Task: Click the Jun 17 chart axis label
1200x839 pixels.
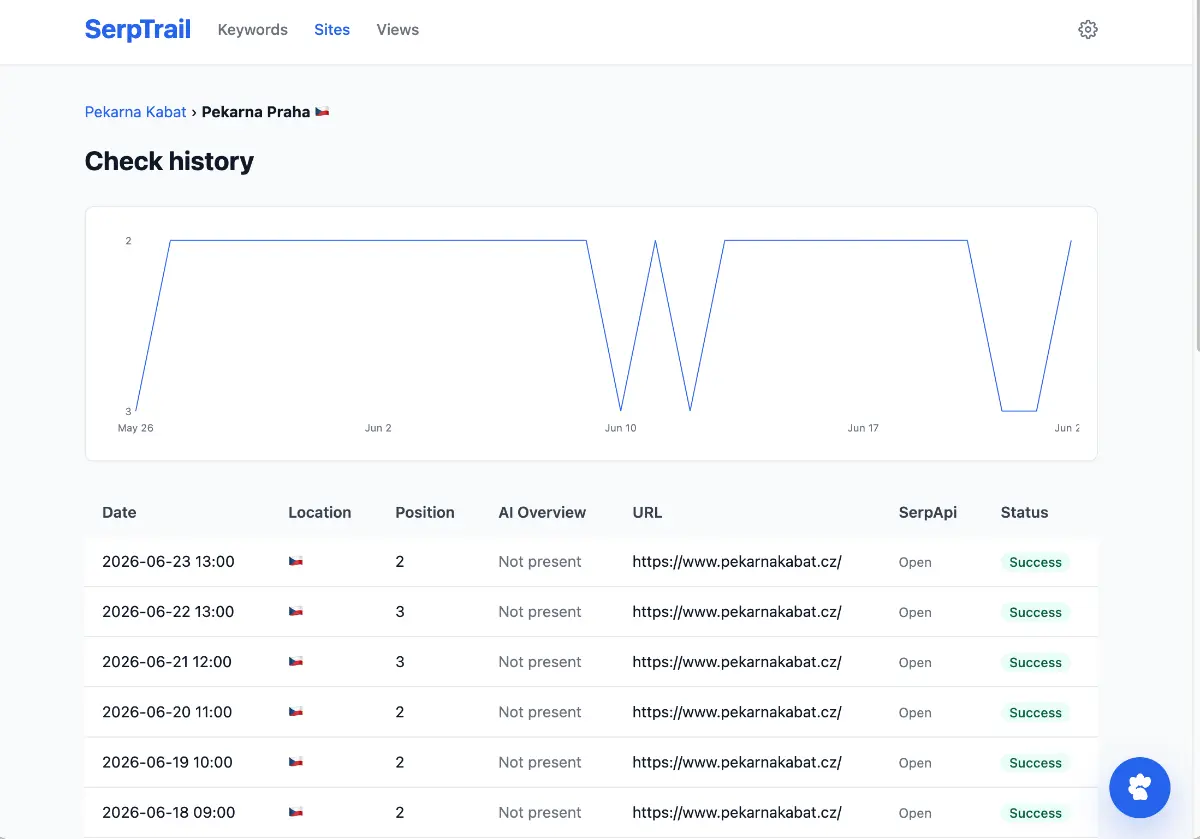Action: (x=863, y=428)
